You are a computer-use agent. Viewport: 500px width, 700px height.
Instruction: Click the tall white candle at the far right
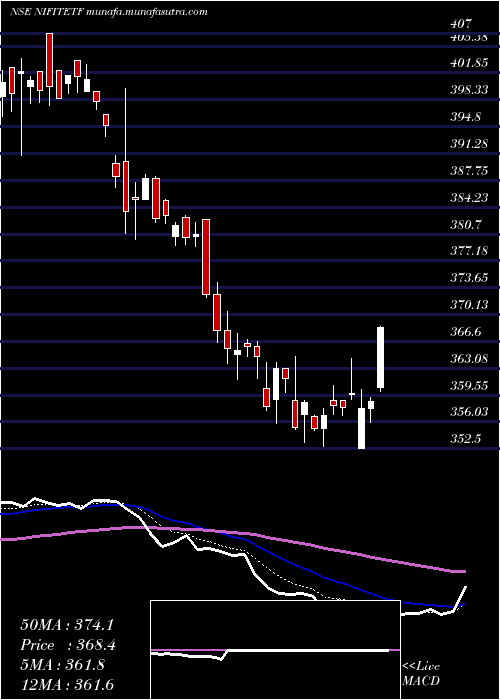[x=381, y=358]
